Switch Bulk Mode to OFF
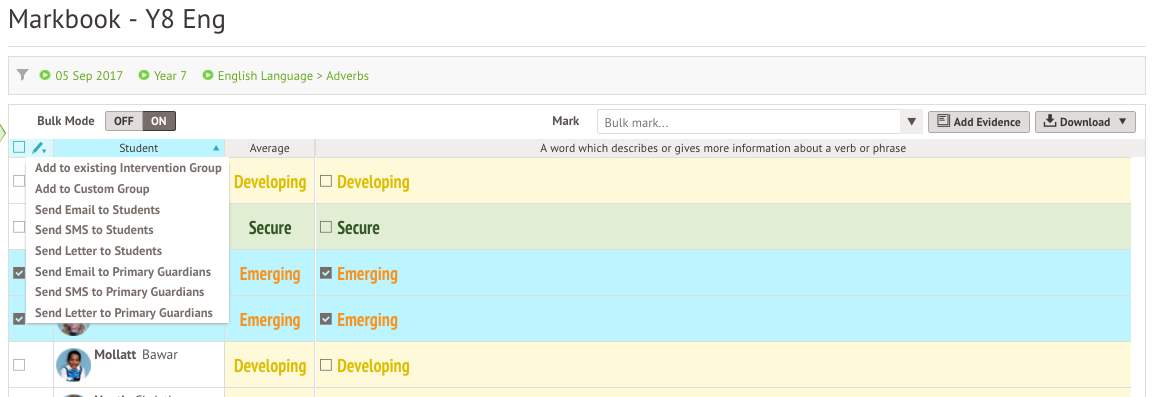Screen dimensions: 1152x397 pyautogui.click(x=123, y=121)
